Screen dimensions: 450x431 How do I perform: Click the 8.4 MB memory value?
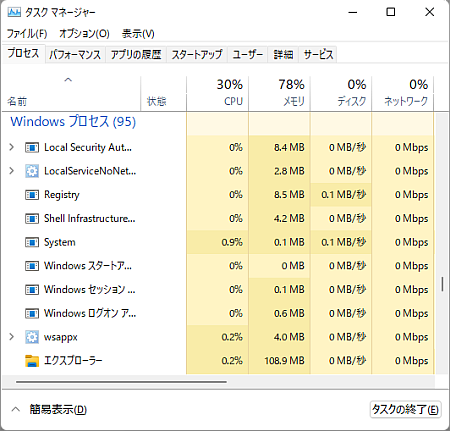[289, 147]
